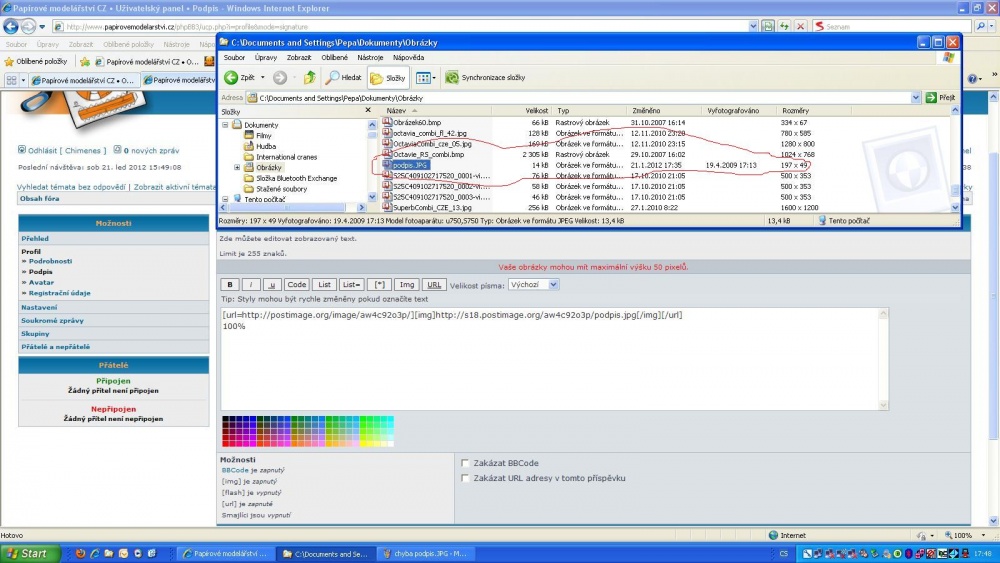Select the Stažené soubory folder

281,189
